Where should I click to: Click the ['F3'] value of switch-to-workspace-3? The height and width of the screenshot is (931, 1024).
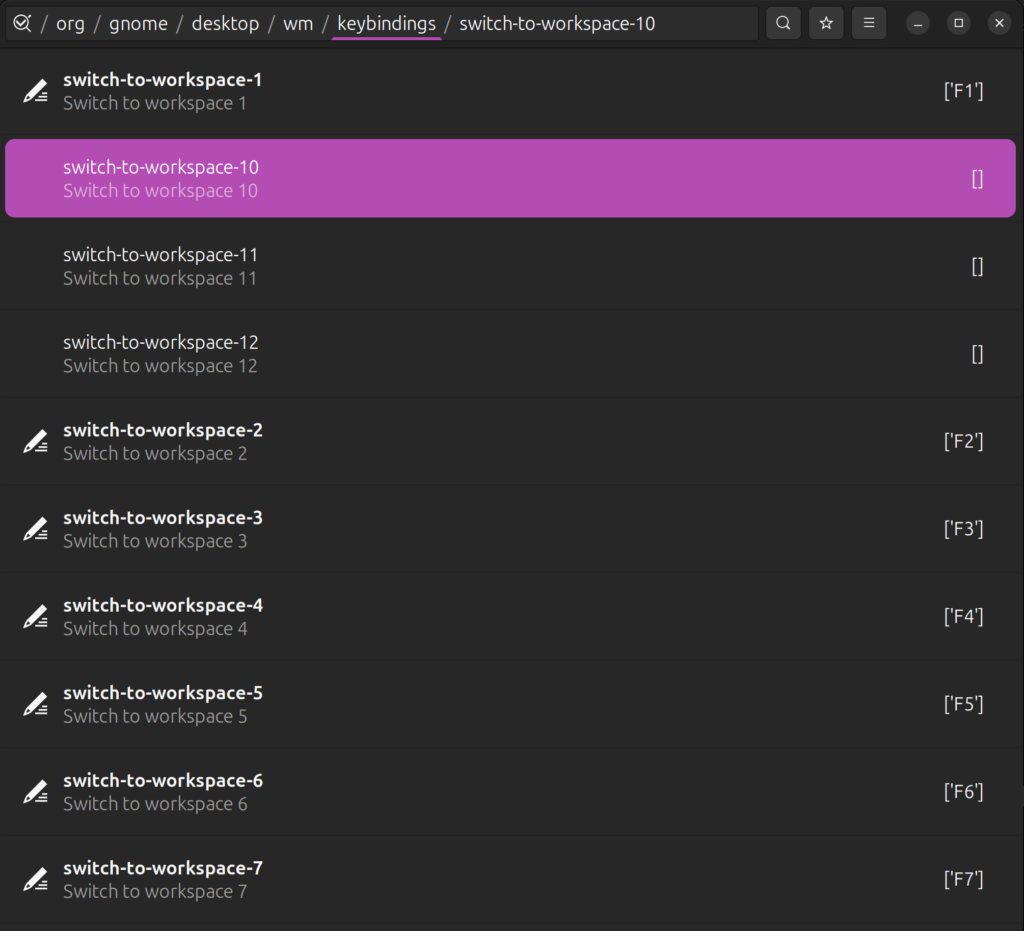click(963, 529)
